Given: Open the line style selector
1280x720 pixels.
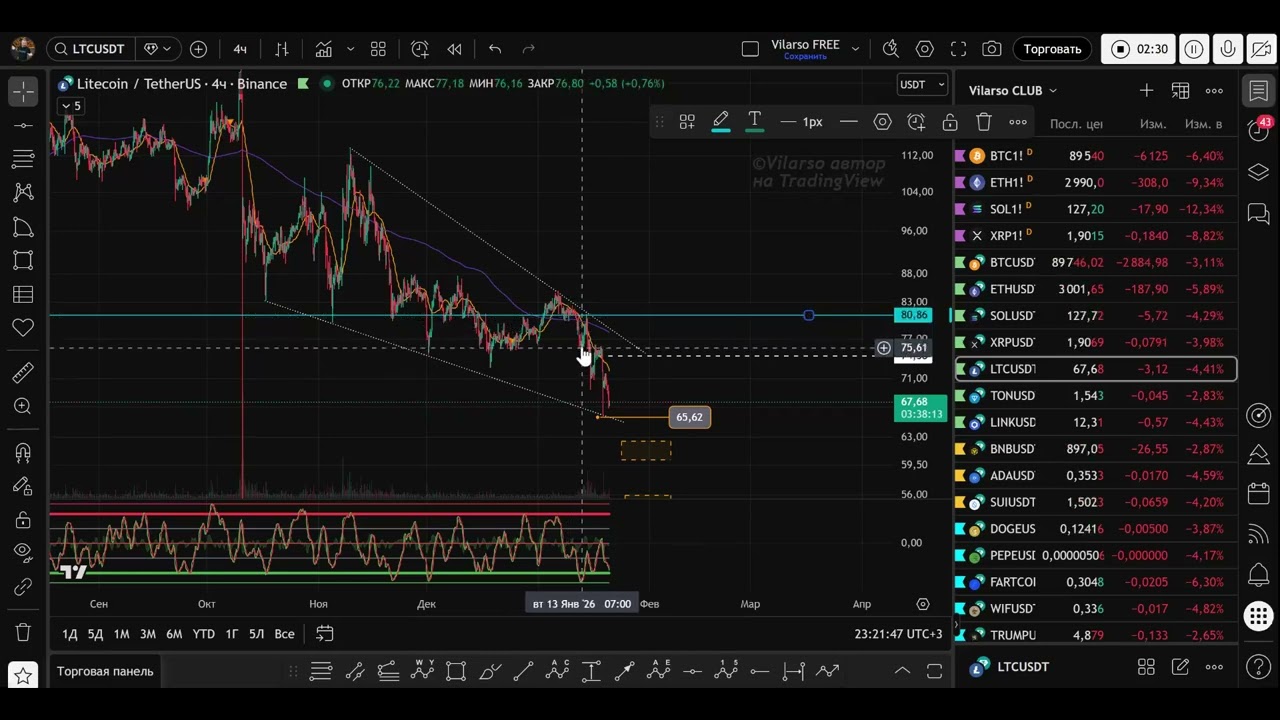Looking at the screenshot, I should tap(848, 122).
